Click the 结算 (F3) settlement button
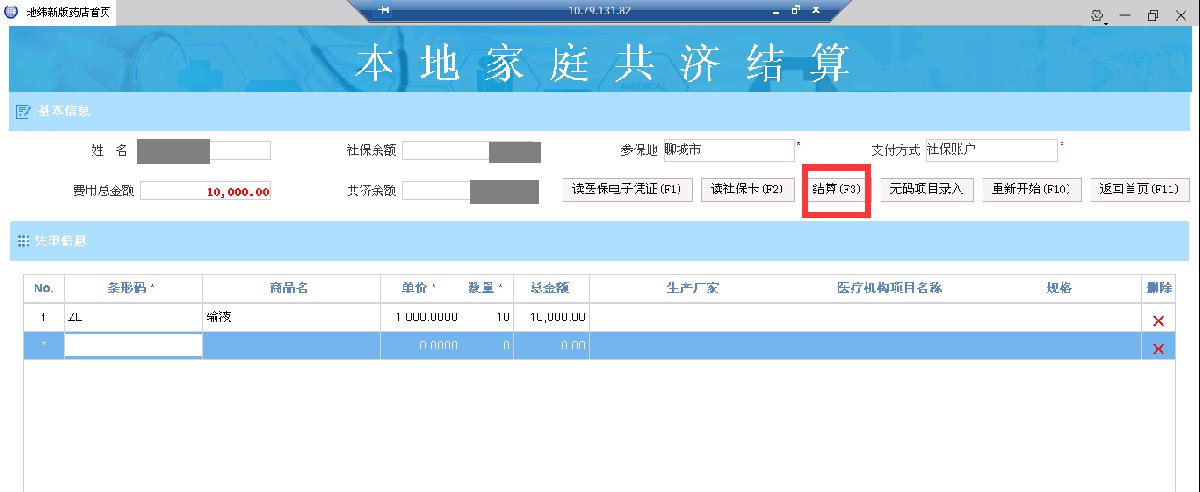1200x492 pixels. (836, 190)
